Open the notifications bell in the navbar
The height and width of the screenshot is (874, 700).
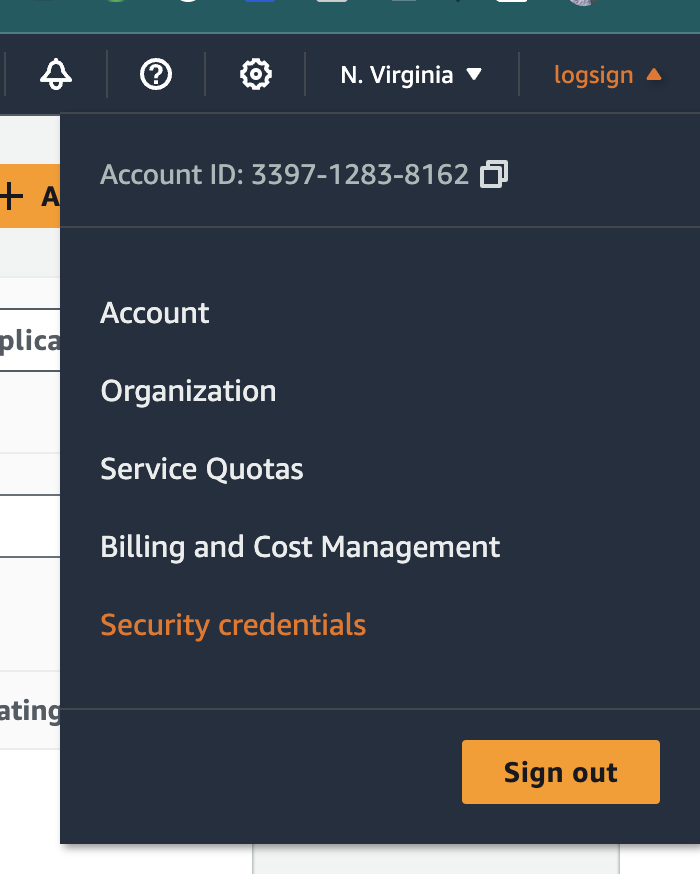[x=56, y=74]
